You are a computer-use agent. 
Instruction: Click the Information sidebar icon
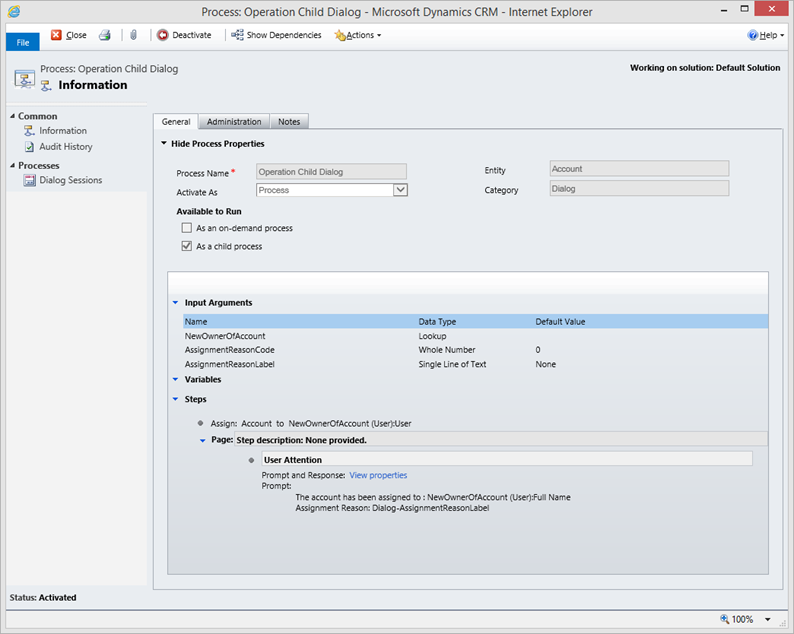tap(29, 131)
